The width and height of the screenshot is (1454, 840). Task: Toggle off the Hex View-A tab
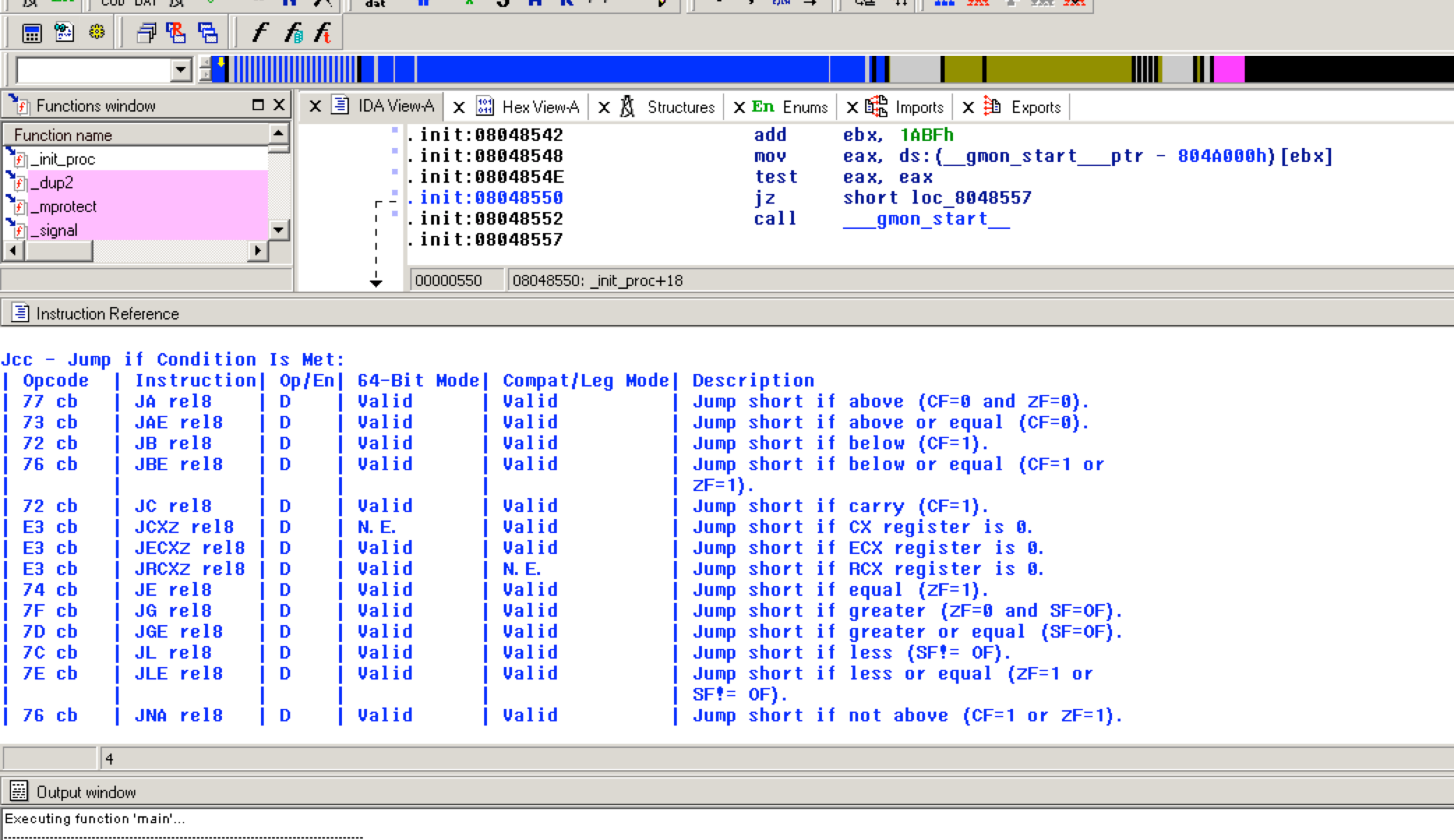click(x=460, y=107)
